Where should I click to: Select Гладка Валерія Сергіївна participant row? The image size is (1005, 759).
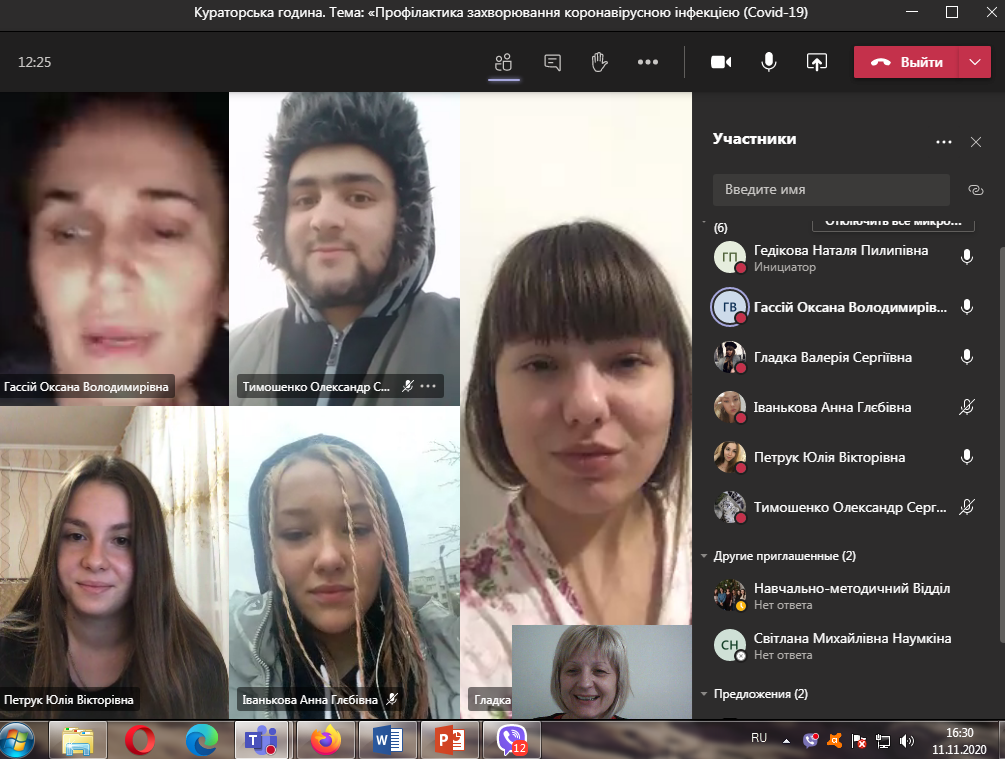click(846, 357)
